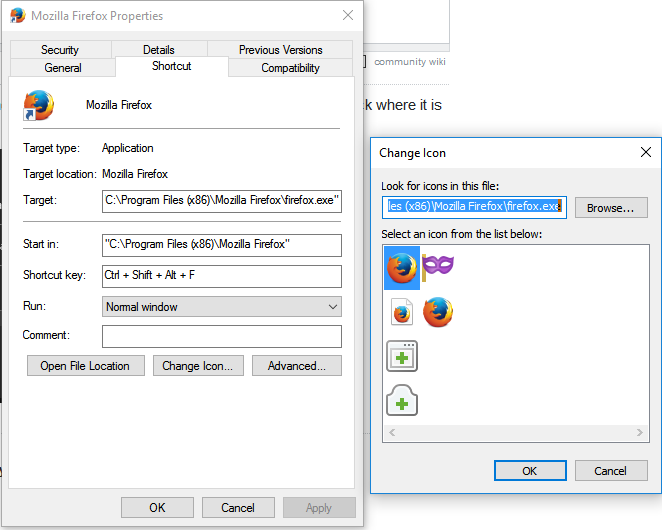Click Browse... in Change Icon dialog

[x=611, y=208]
